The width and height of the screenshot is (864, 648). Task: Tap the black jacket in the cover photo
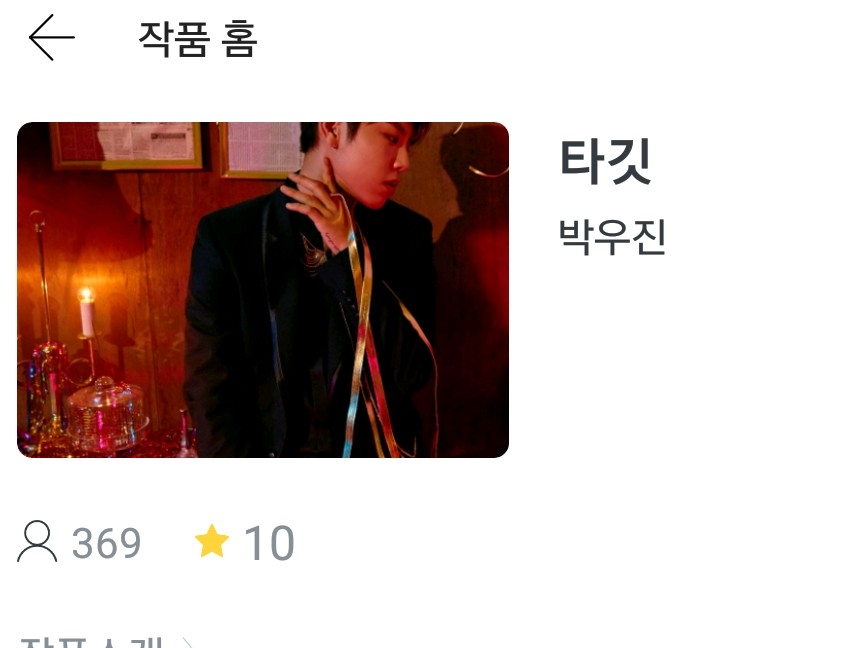pos(309,331)
